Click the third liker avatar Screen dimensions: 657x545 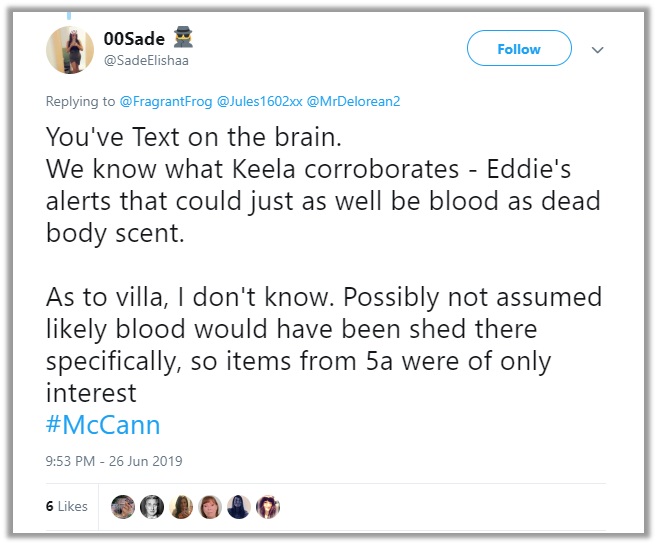[181, 507]
